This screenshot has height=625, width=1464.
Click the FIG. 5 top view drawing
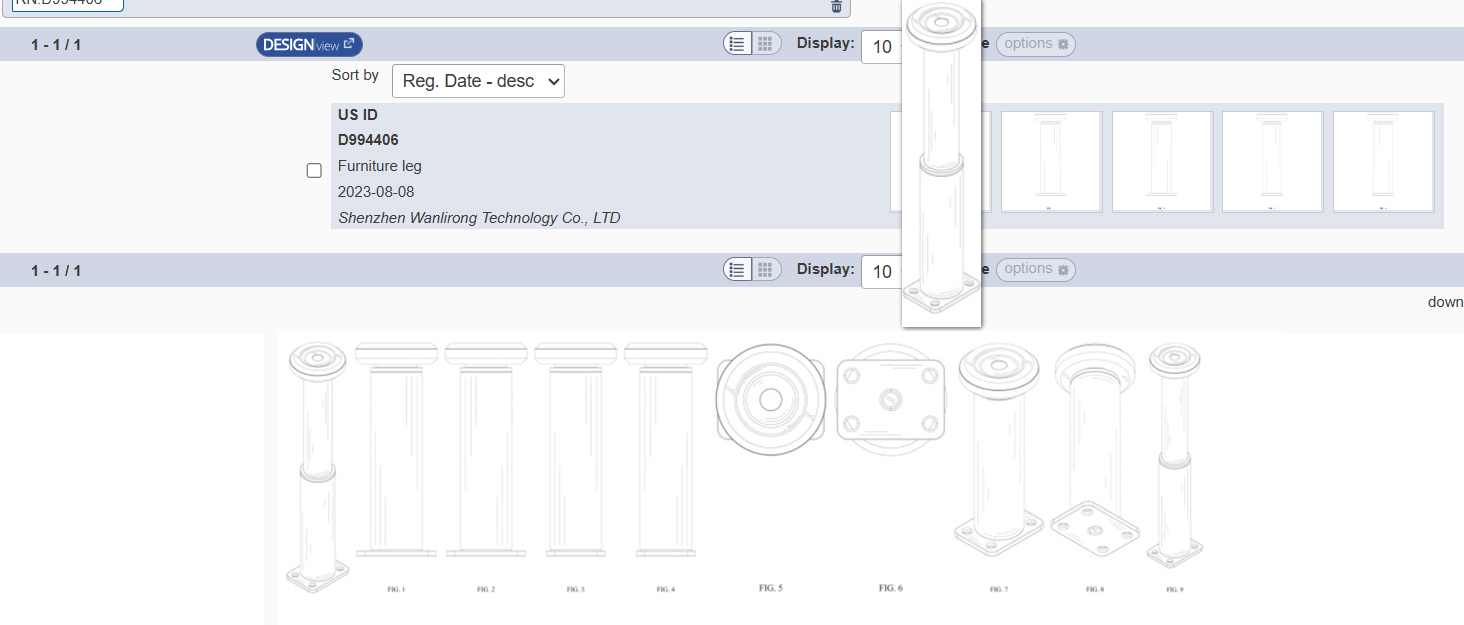pos(770,400)
